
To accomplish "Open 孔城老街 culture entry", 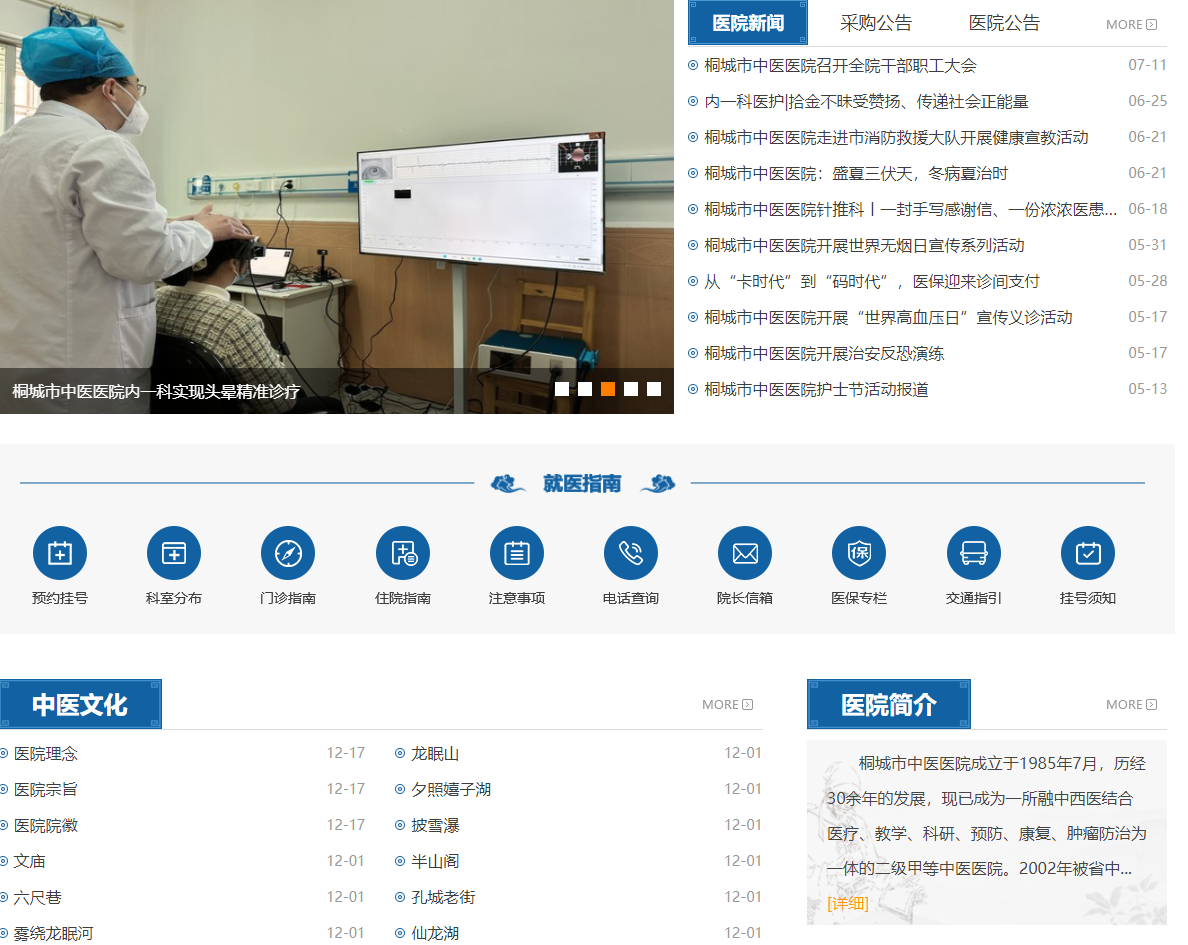I will coord(443,897).
